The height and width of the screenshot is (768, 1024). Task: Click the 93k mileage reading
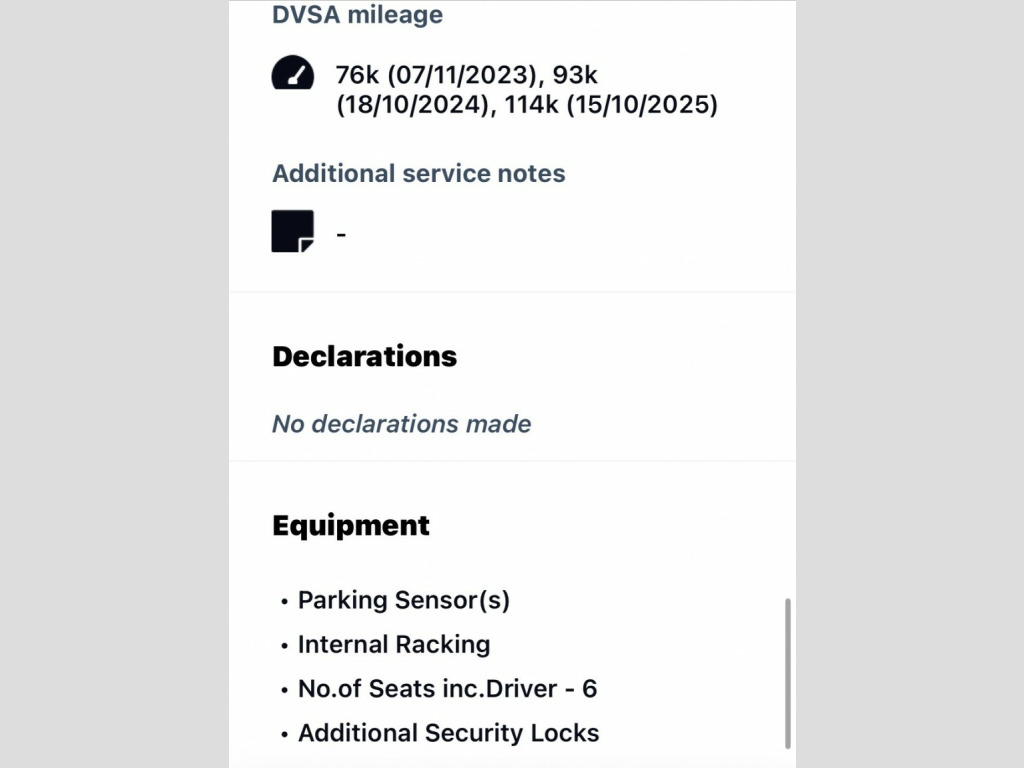coord(575,75)
